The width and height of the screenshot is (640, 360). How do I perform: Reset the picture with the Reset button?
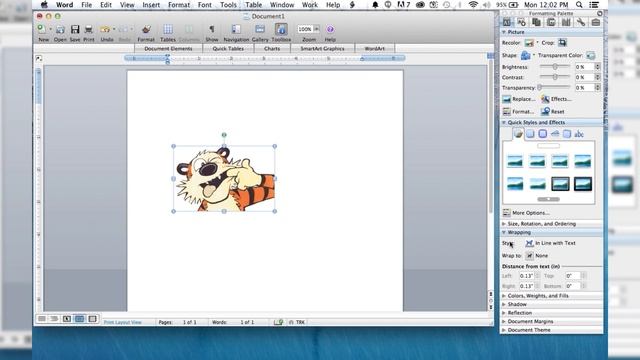(x=553, y=111)
